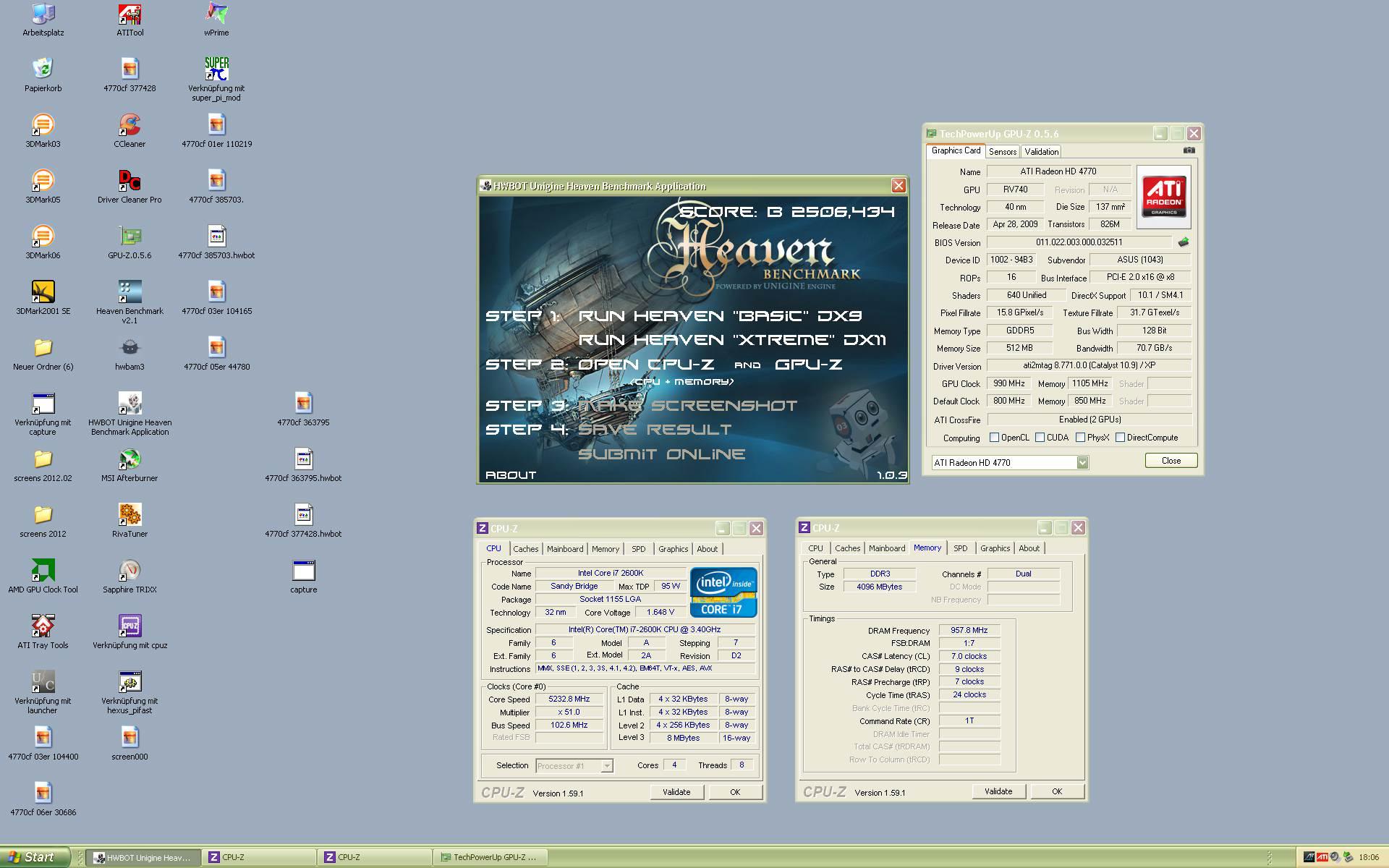Click the taskbar clock showing 18:06
The image size is (1389, 868).
(x=1369, y=857)
